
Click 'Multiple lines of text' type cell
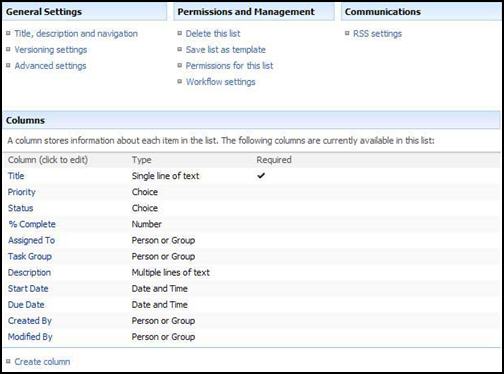point(171,272)
